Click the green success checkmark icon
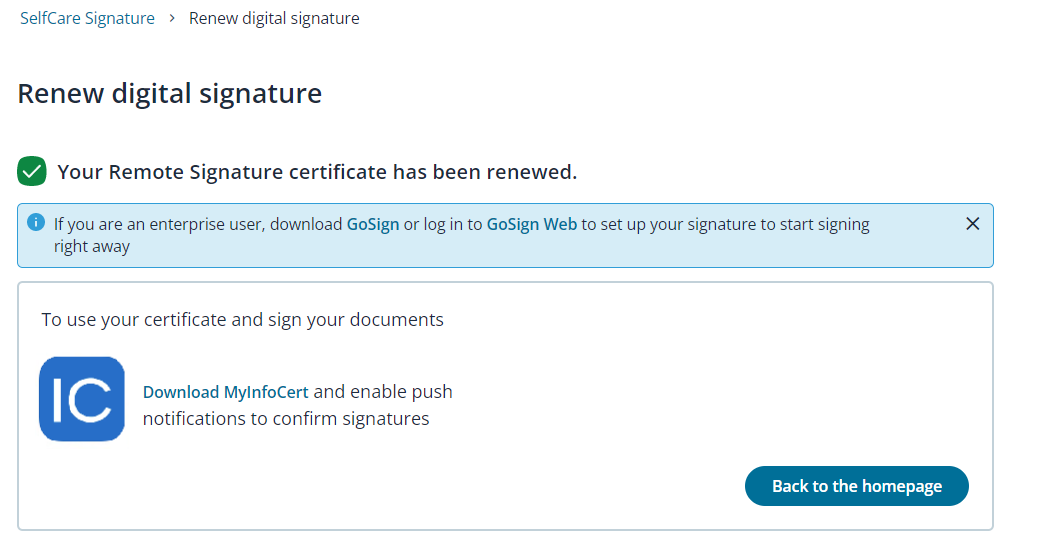Screen dimensions: 1038x553 pyautogui.click(x=32, y=171)
